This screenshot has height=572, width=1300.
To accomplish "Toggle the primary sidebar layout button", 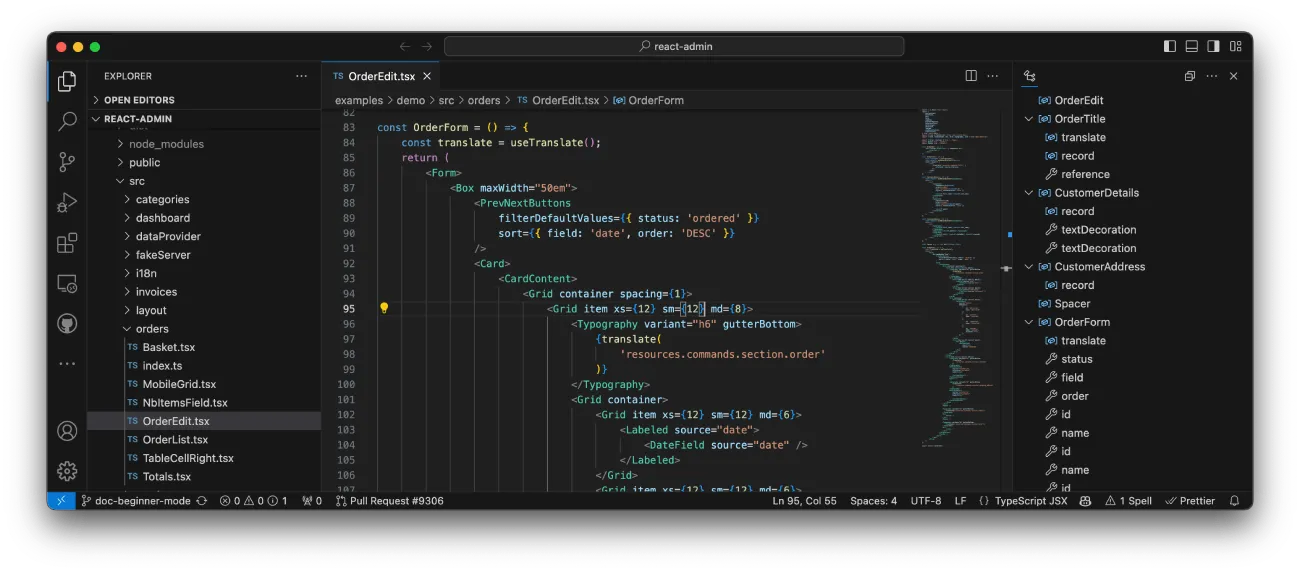I will pos(1170,46).
